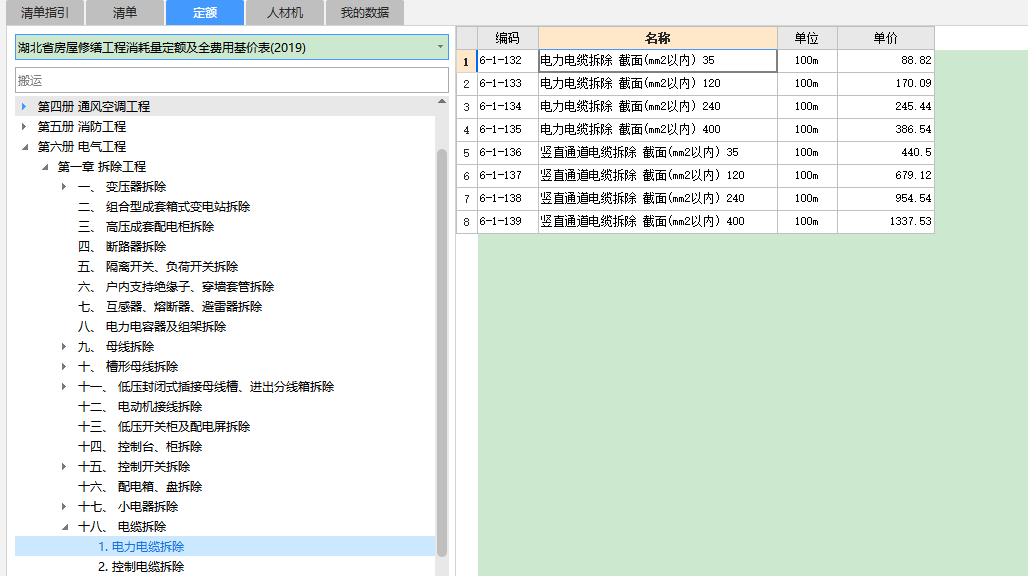The width and height of the screenshot is (1028, 576).
Task: Click price cell 1337.53
Action: point(886,221)
